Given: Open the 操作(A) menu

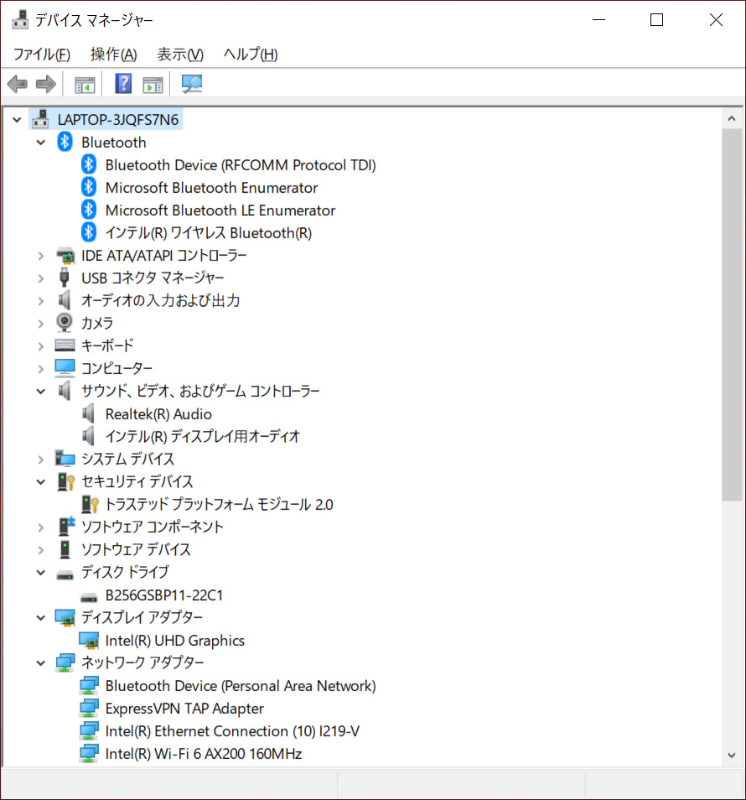Looking at the screenshot, I should [114, 54].
